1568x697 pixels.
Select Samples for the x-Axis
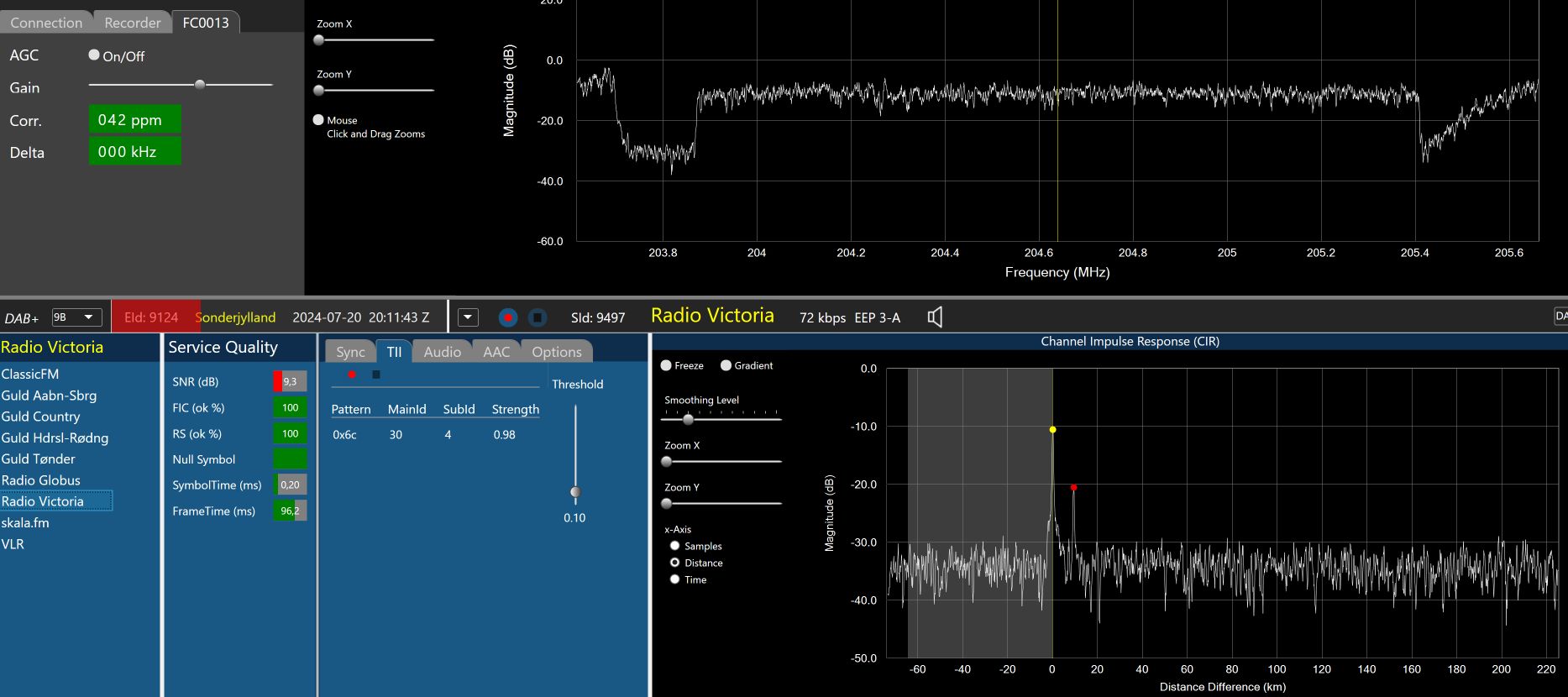click(674, 546)
